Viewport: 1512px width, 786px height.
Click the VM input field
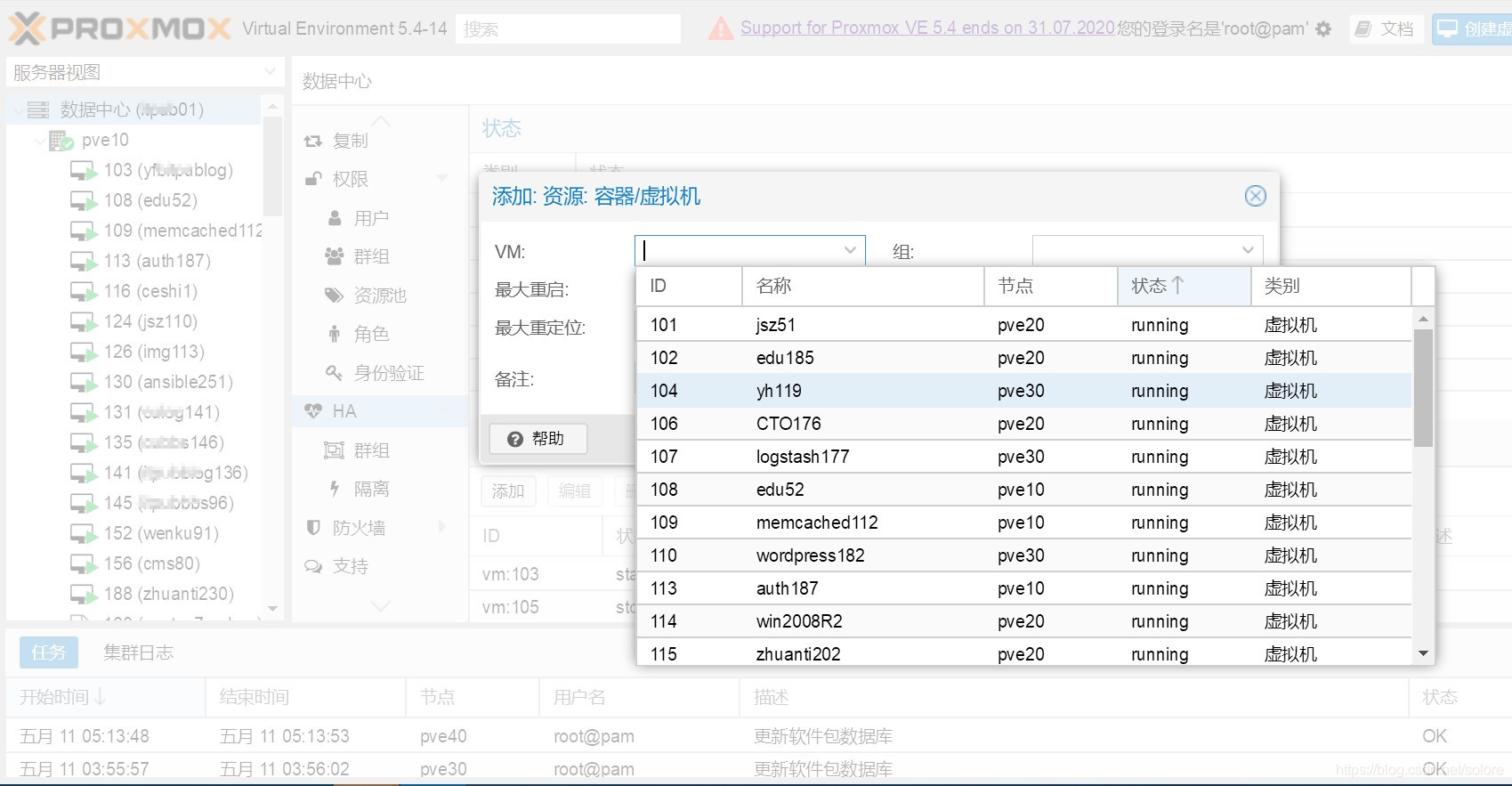pos(737,251)
